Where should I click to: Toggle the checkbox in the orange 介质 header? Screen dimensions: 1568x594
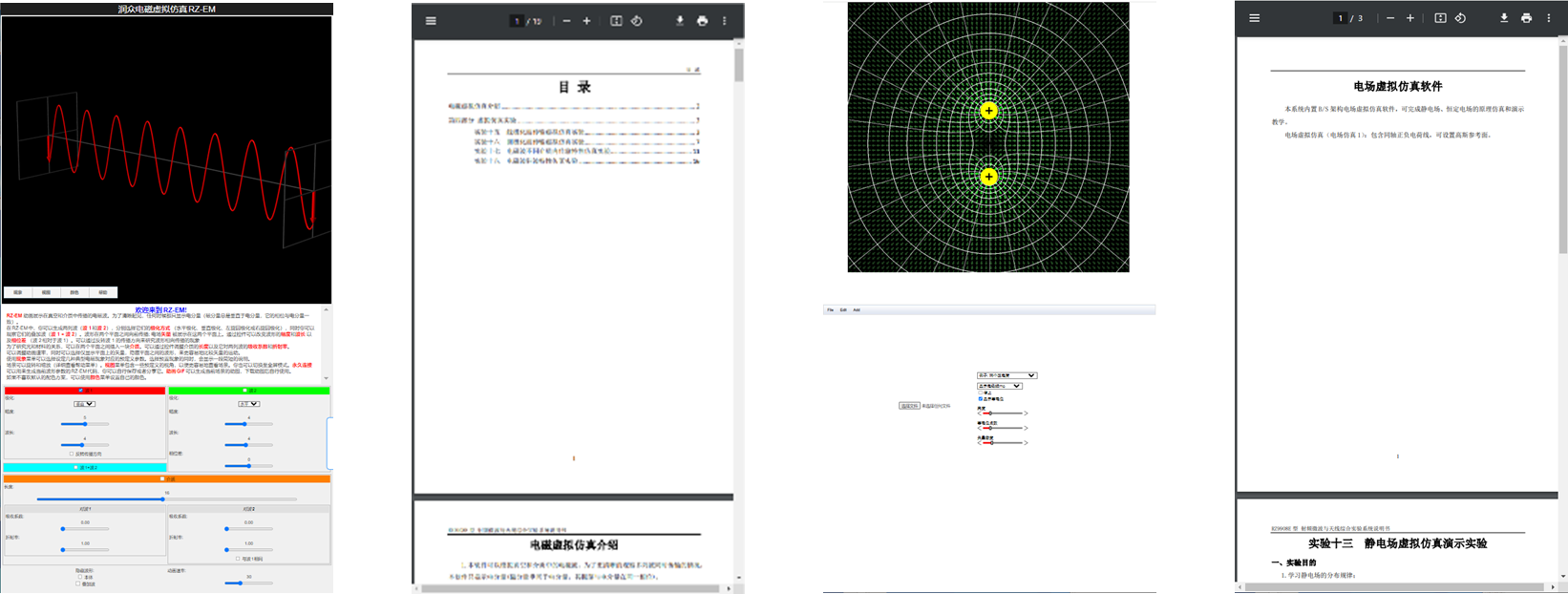coord(163,479)
